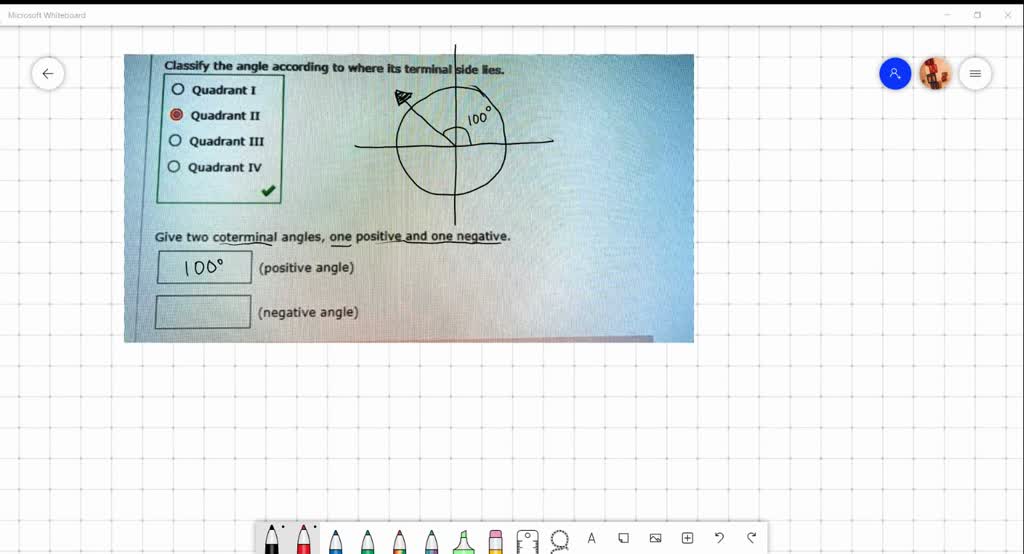Redo the last action

752,538
